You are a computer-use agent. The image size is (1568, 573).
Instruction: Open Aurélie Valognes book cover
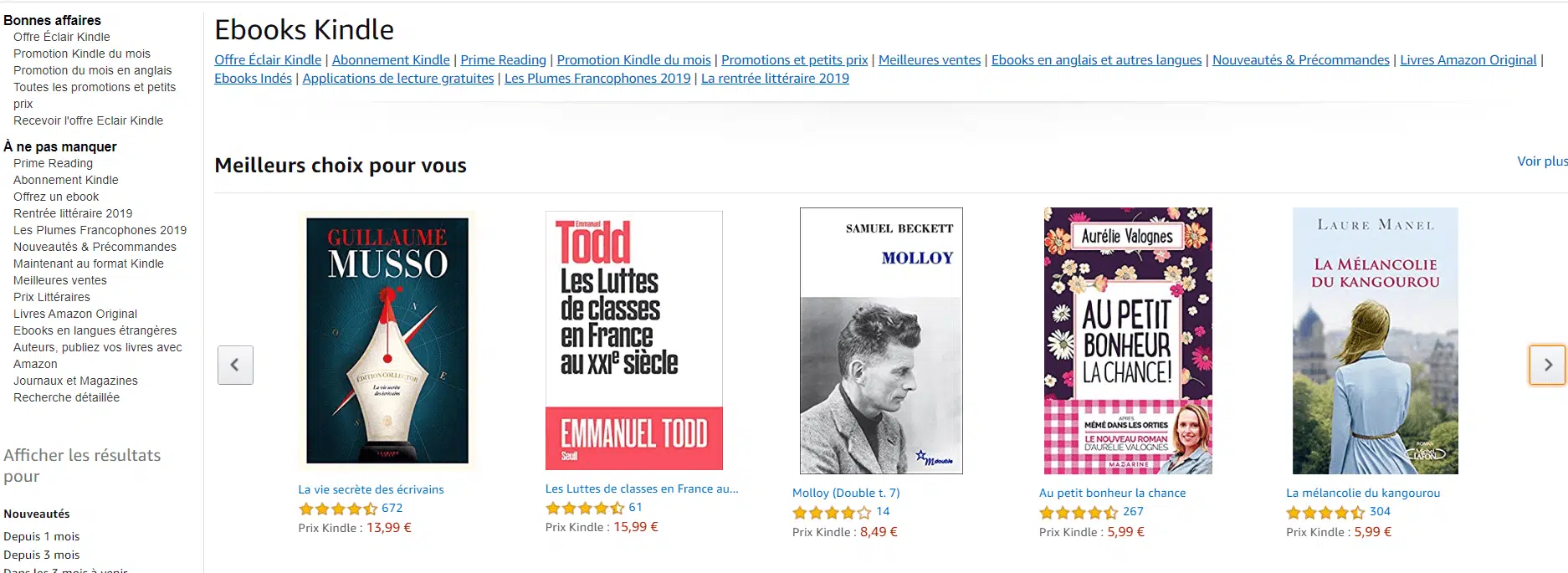[x=1128, y=340]
